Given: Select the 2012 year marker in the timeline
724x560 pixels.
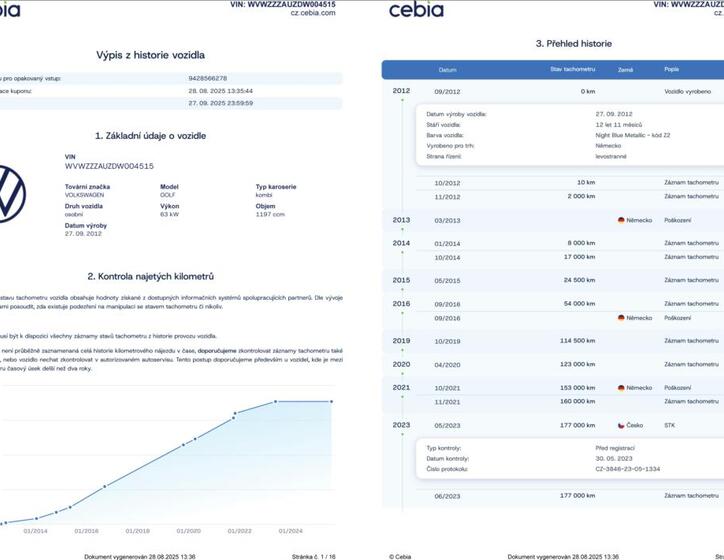Looking at the screenshot, I should click(401, 91).
